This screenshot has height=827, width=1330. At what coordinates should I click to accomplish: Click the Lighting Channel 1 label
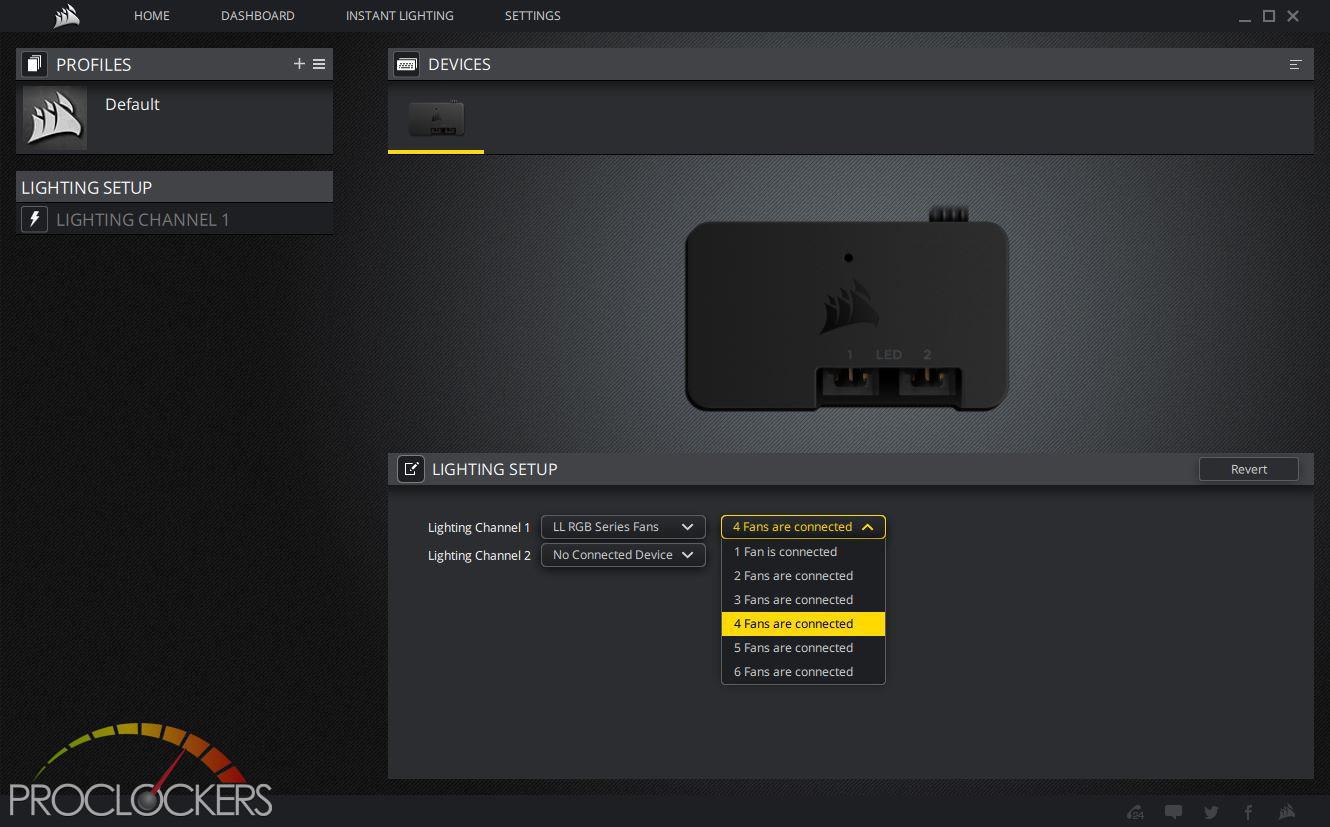[479, 527]
